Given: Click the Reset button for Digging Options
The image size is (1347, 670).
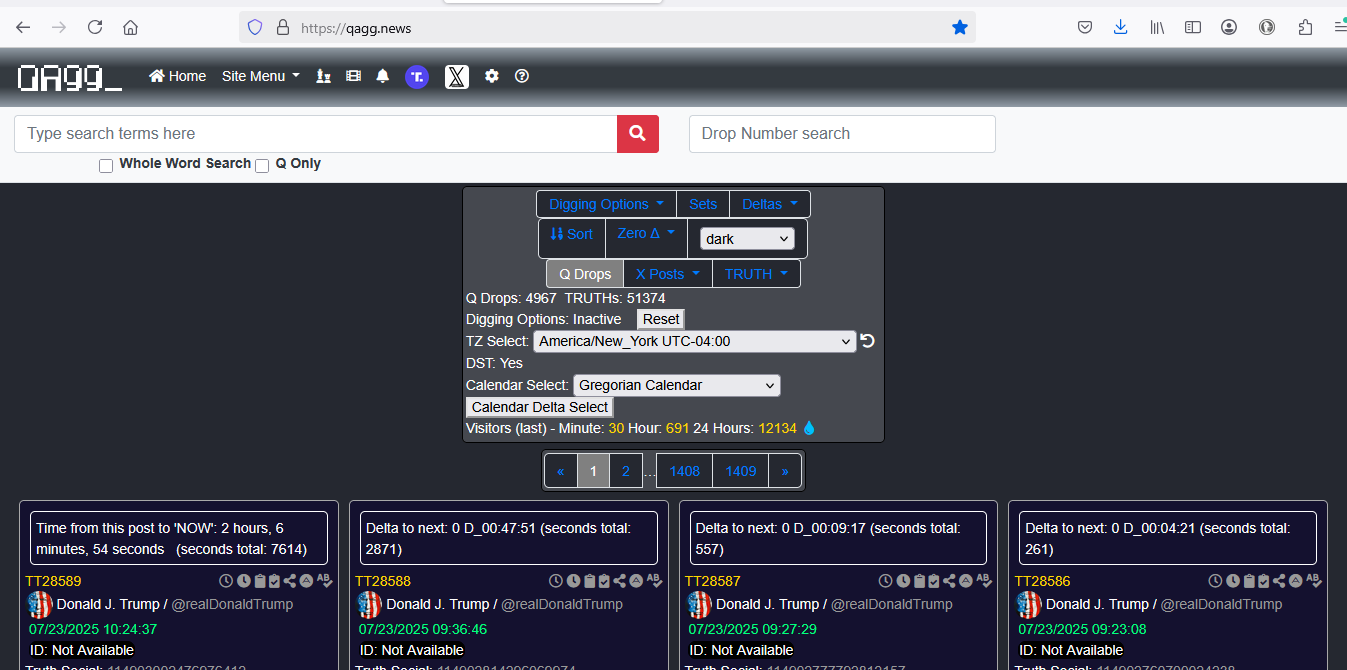Looking at the screenshot, I should coord(661,319).
